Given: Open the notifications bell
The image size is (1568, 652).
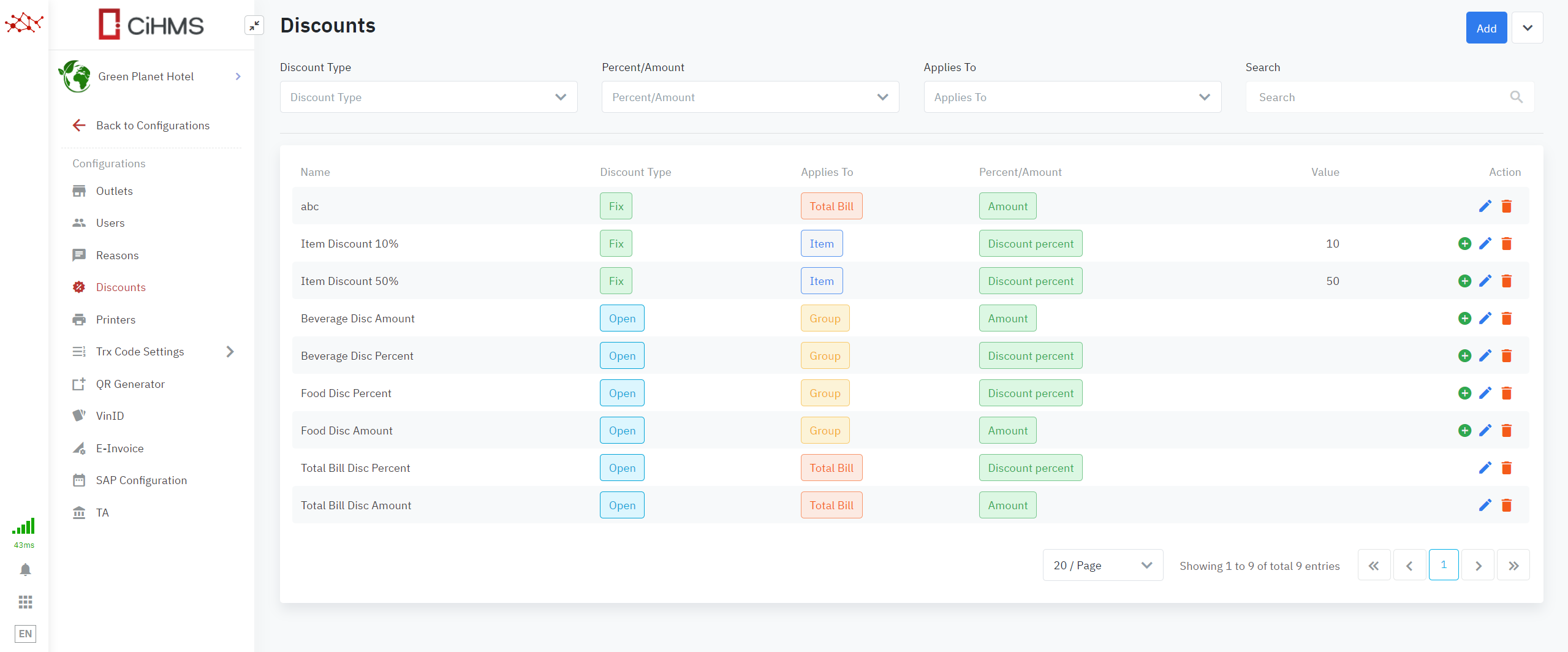Looking at the screenshot, I should [x=25, y=570].
